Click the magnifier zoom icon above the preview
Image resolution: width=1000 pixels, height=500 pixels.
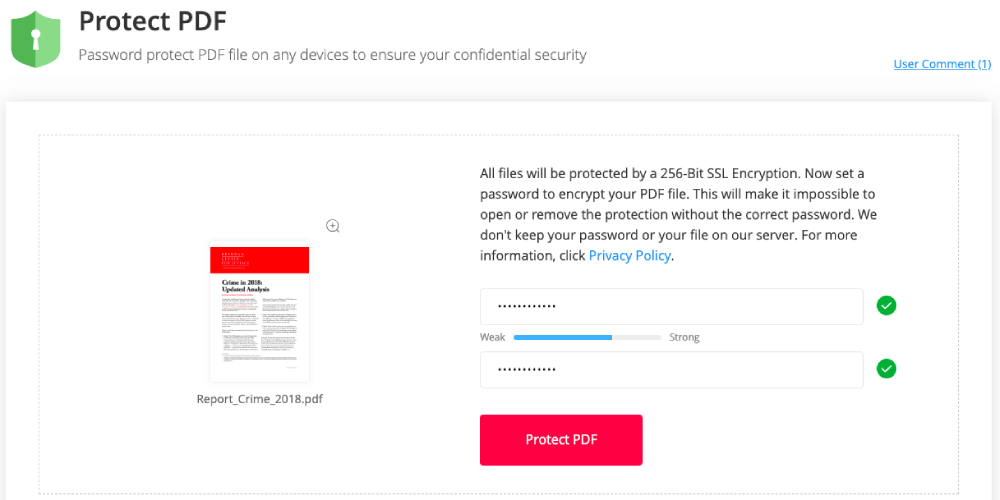pos(333,226)
